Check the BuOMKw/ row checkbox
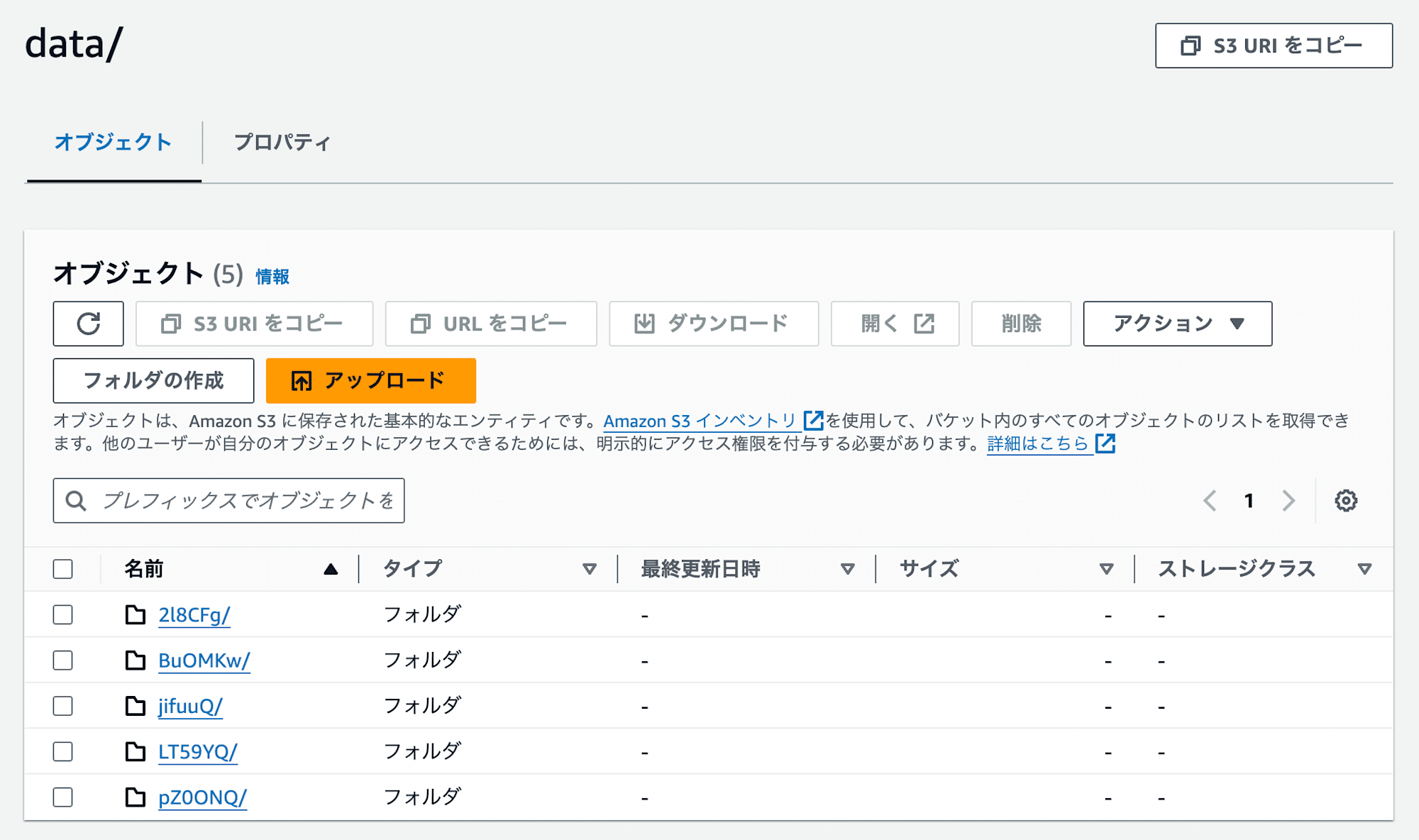Screen dimensions: 1419x840 [63, 661]
